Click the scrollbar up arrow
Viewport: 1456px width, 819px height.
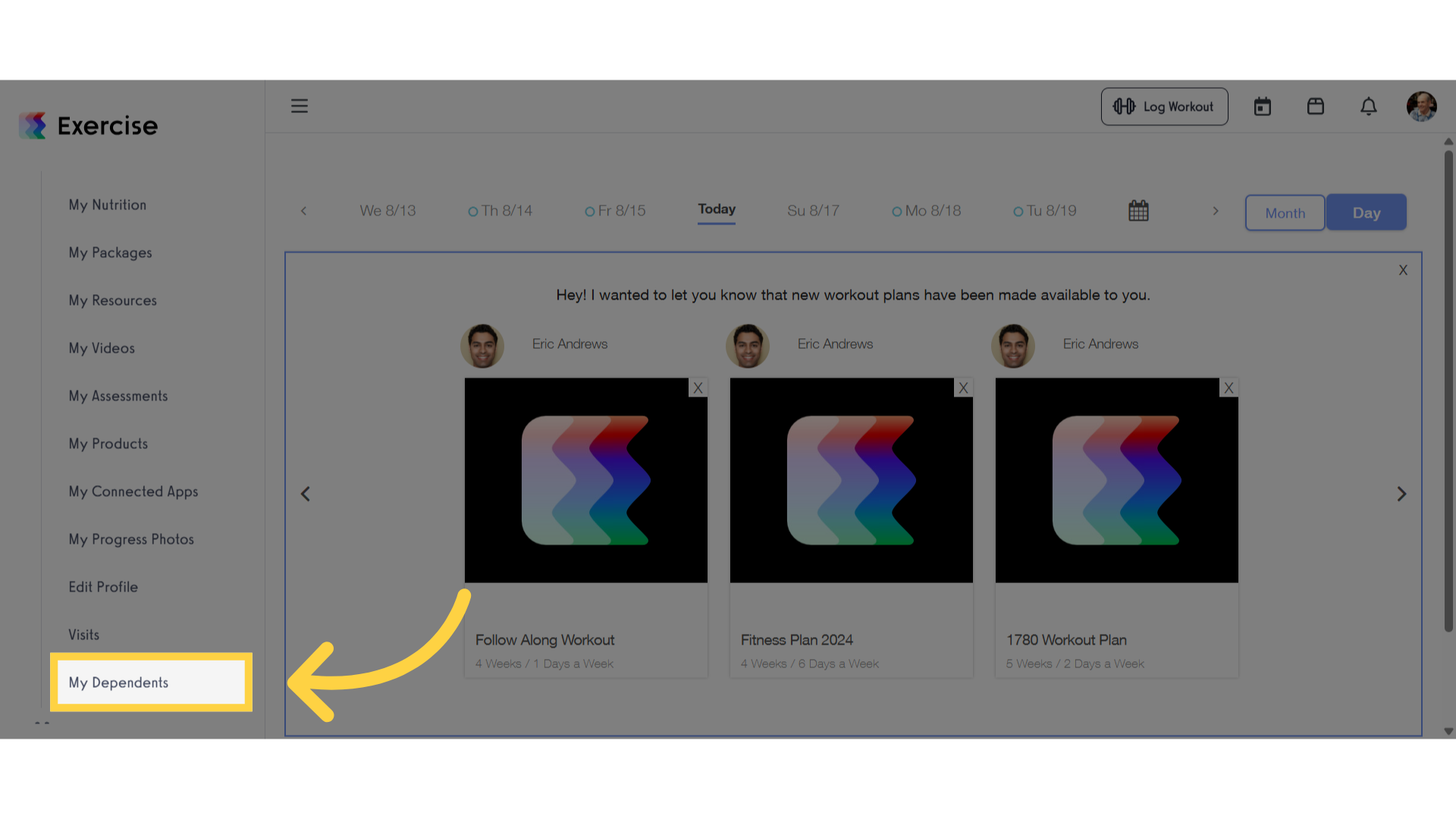(1448, 142)
